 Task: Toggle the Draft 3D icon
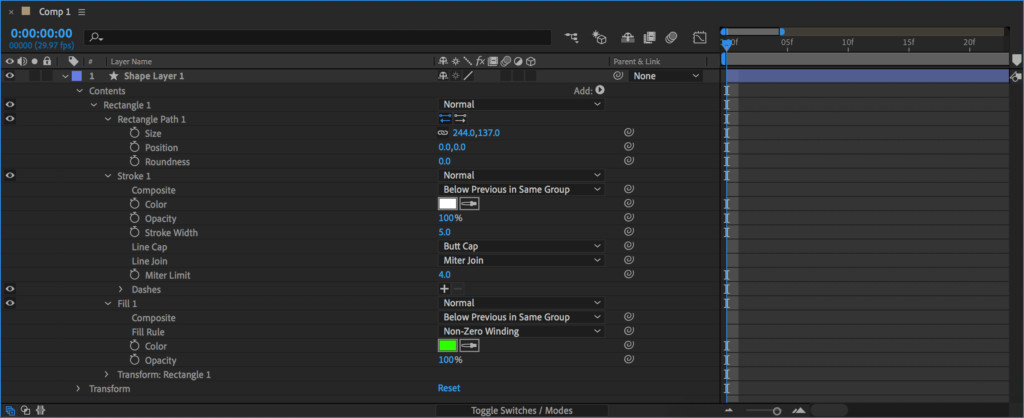click(600, 38)
